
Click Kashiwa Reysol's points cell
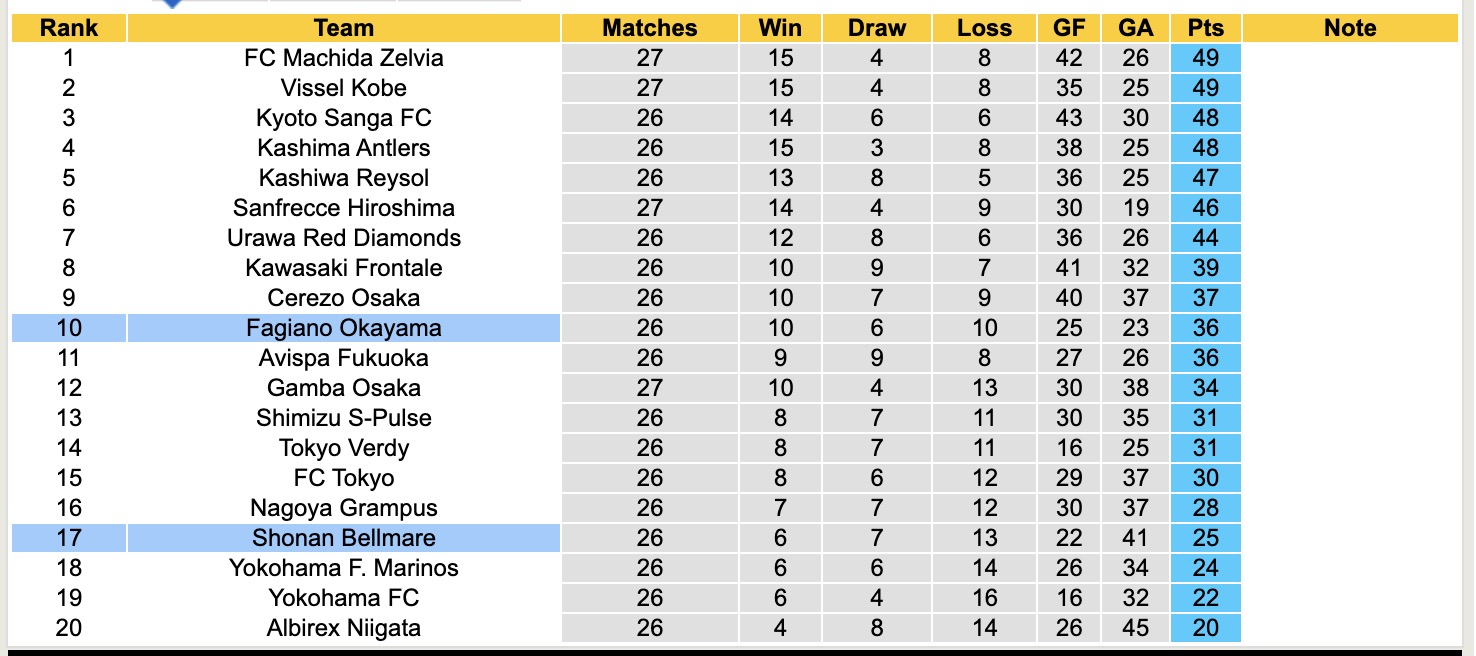point(1206,178)
